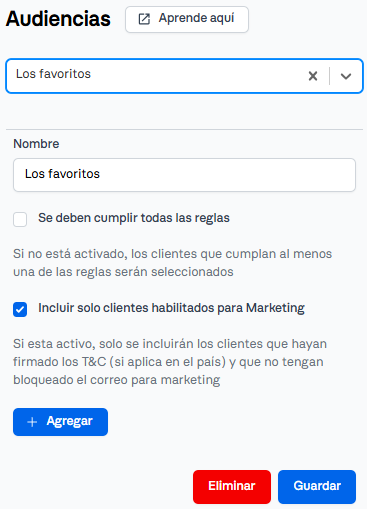This screenshot has height=509, width=367.
Task: Click the Agregar button
Action: pos(60,422)
